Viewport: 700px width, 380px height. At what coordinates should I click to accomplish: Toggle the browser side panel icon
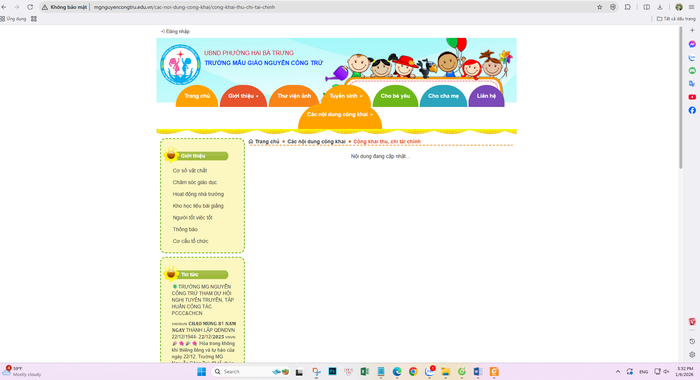[x=646, y=7]
